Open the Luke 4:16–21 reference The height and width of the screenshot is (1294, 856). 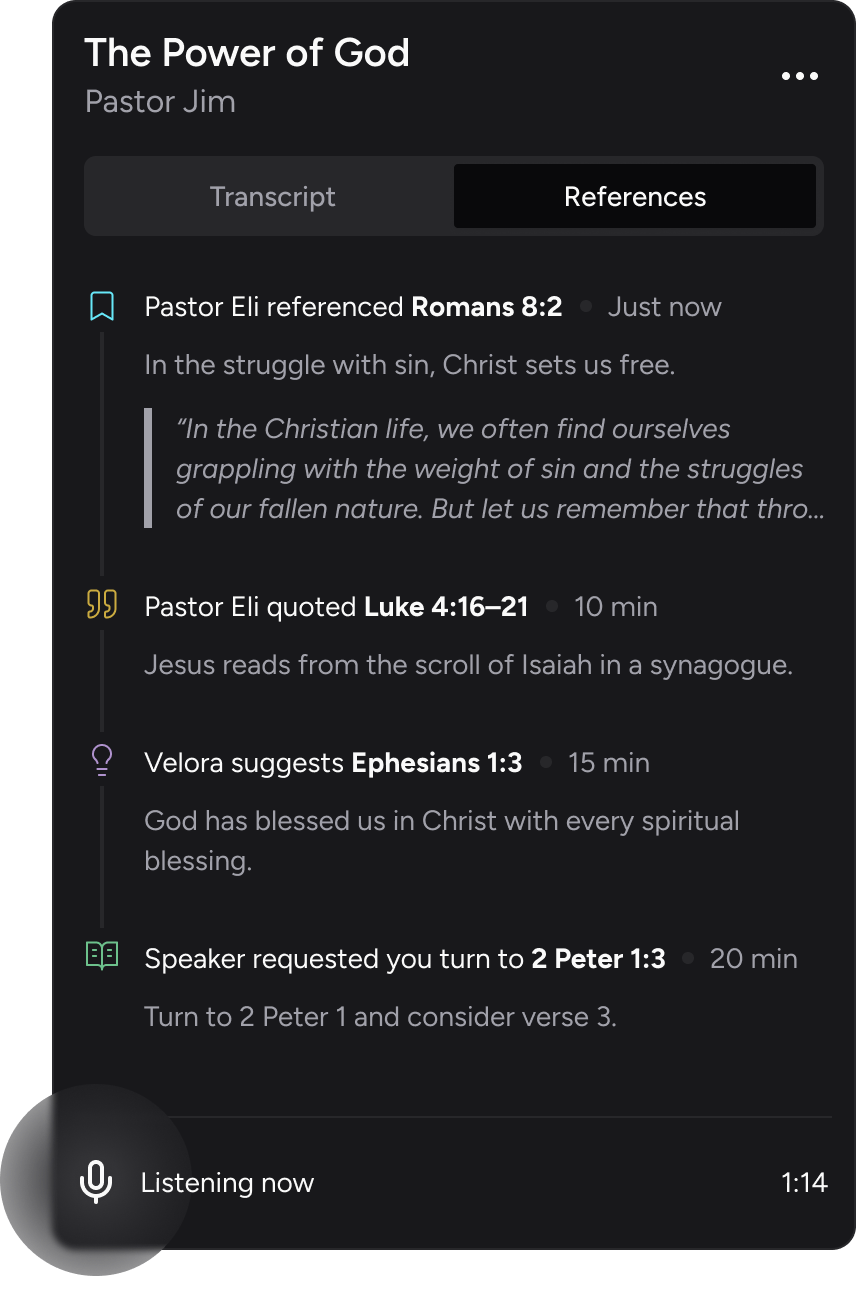click(446, 606)
